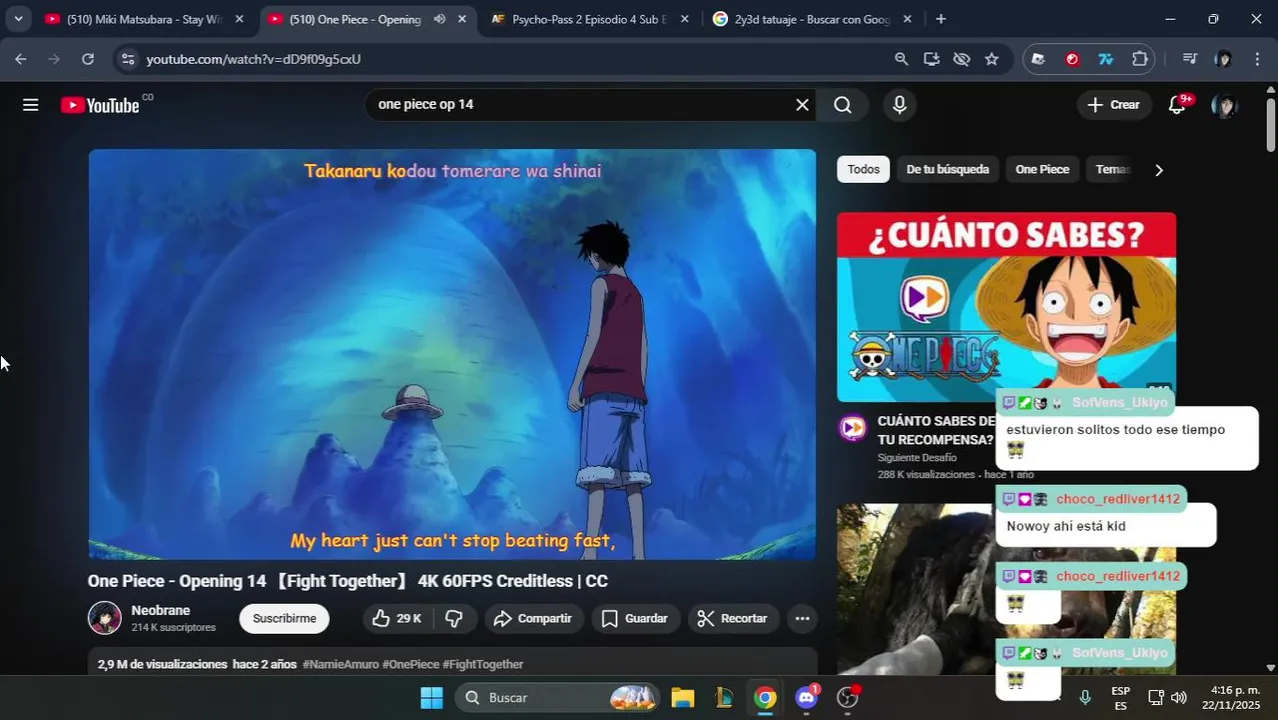
Task: Select the Todos filter chip
Action: click(863, 170)
